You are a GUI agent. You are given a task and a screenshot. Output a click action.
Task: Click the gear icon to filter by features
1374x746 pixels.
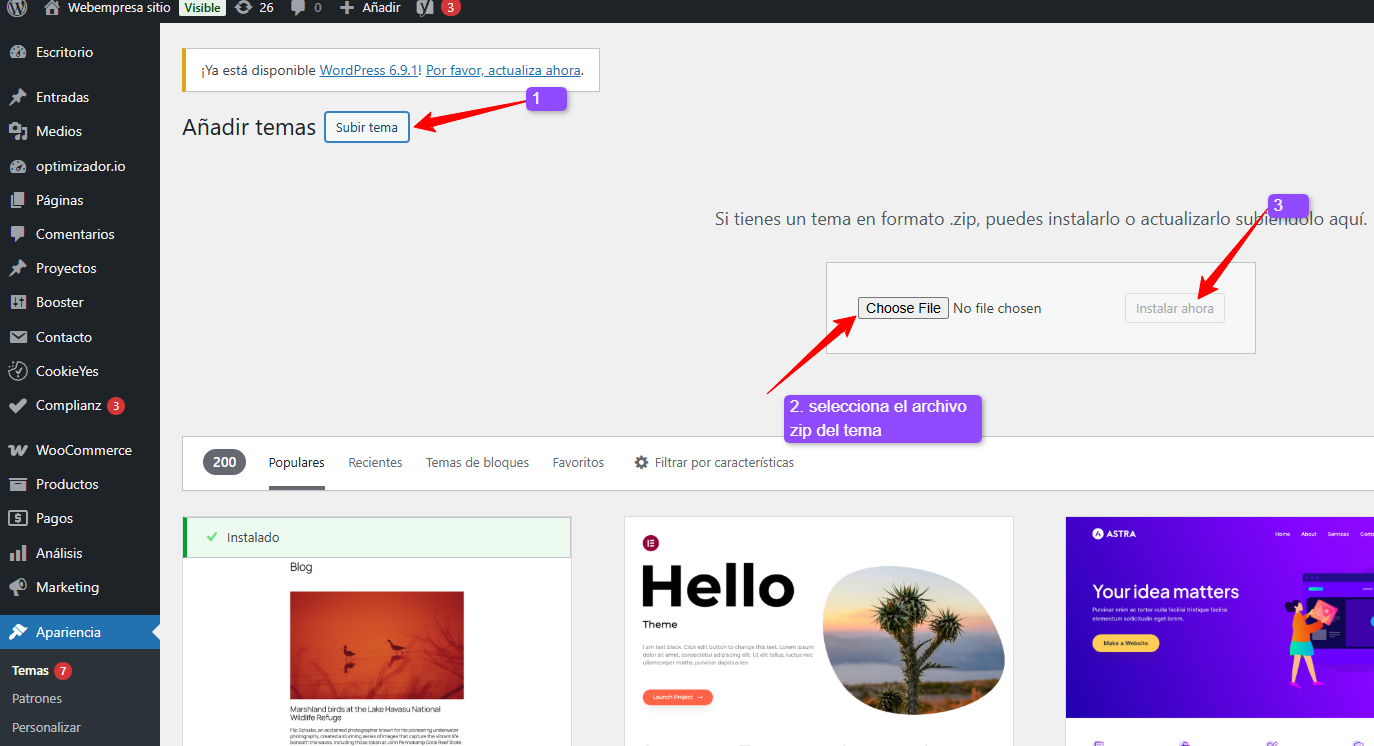click(641, 463)
